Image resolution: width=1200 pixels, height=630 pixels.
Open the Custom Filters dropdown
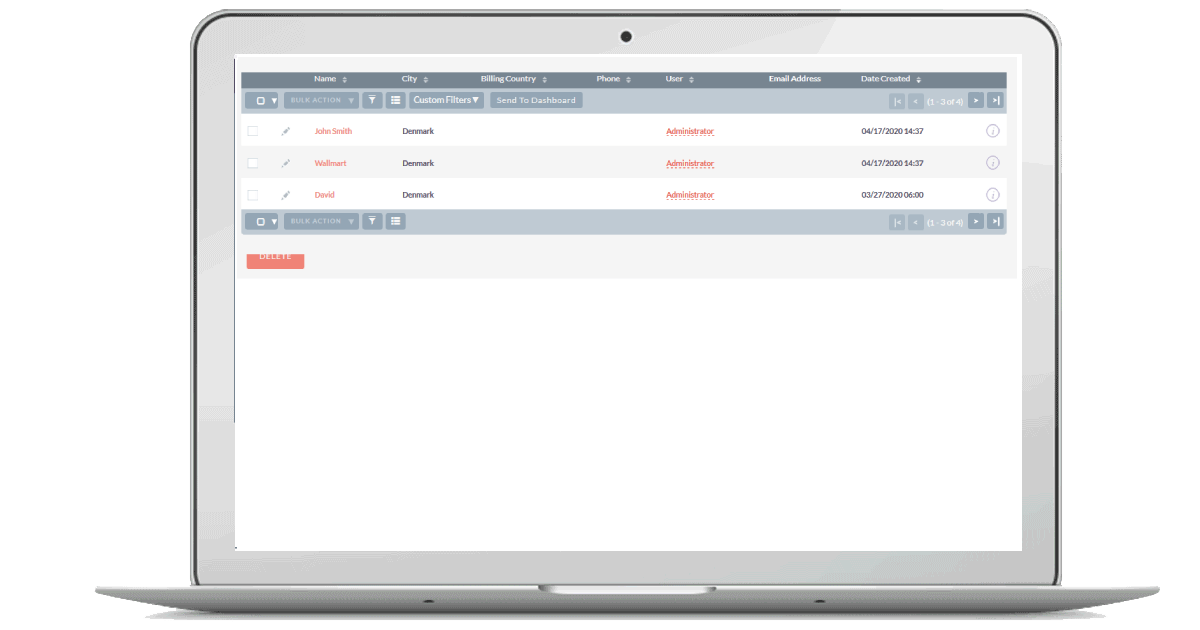pos(446,100)
